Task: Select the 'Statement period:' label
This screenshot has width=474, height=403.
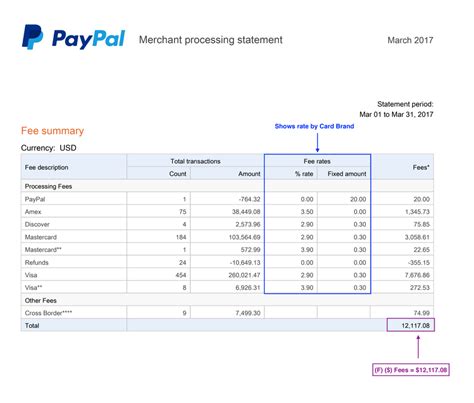Action: pyautogui.click(x=405, y=104)
